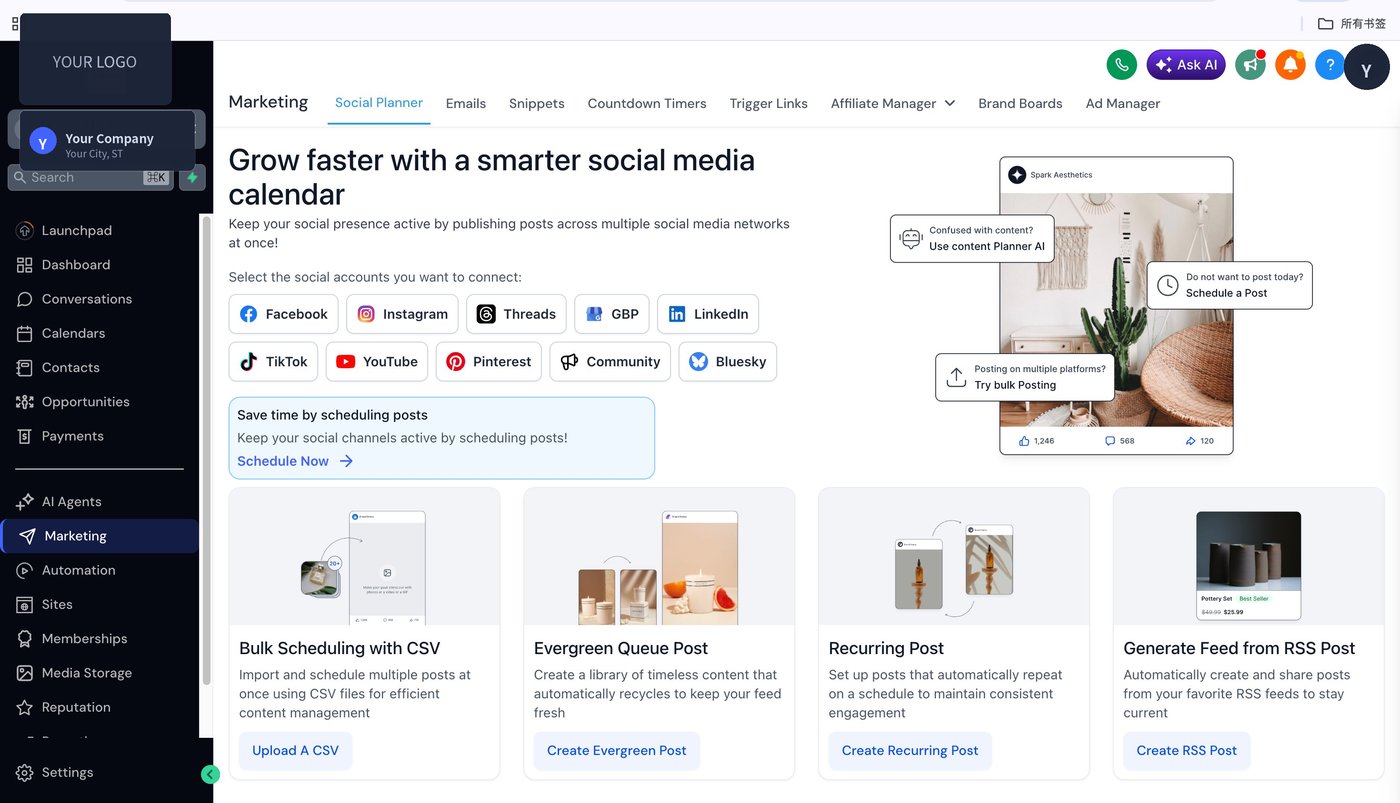Click the green phone dialer icon
Viewport: 1400px width, 803px height.
(x=1122, y=65)
